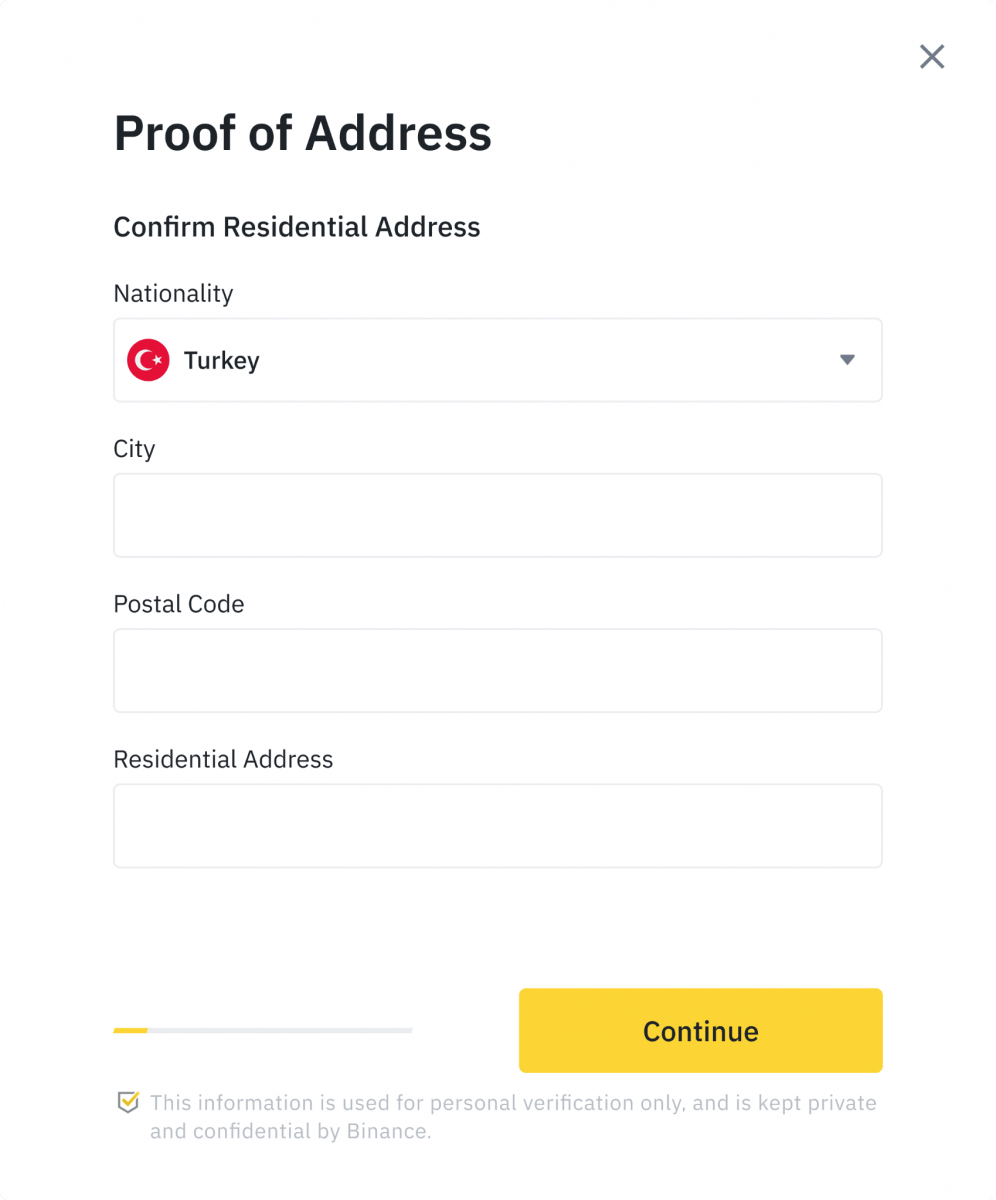Click the Residential Address label
Image resolution: width=996 pixels, height=1200 pixels.
(223, 759)
